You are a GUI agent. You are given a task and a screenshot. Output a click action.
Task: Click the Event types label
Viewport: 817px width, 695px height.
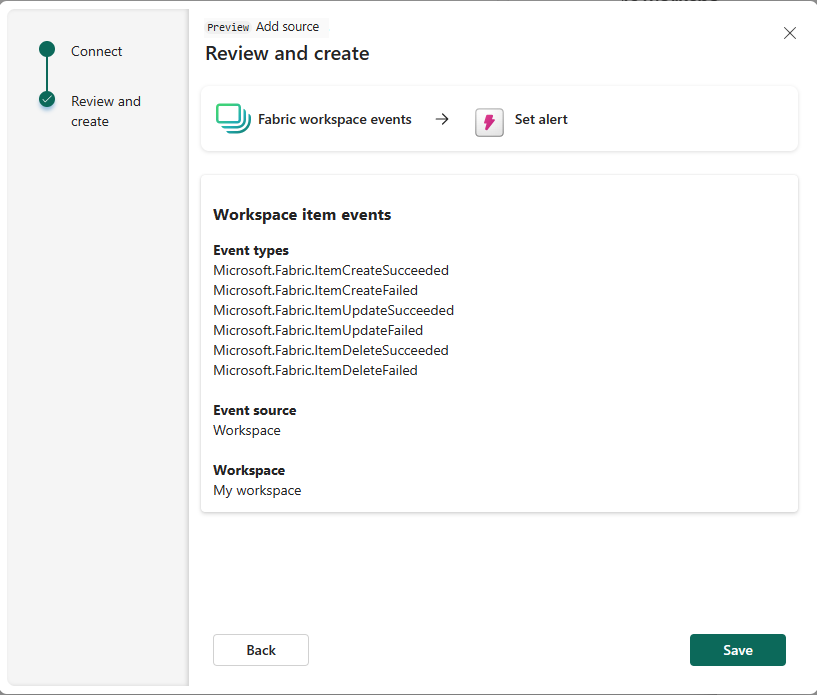click(251, 251)
